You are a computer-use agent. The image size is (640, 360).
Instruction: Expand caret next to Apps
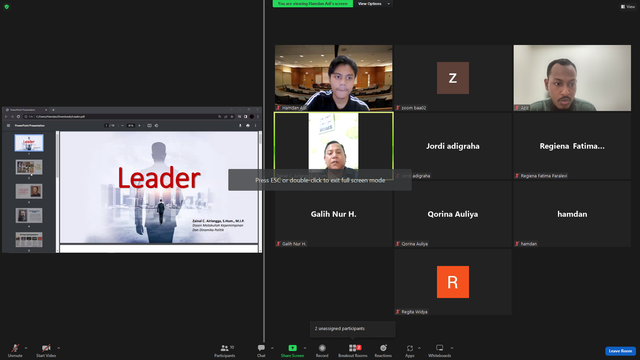tap(419, 348)
